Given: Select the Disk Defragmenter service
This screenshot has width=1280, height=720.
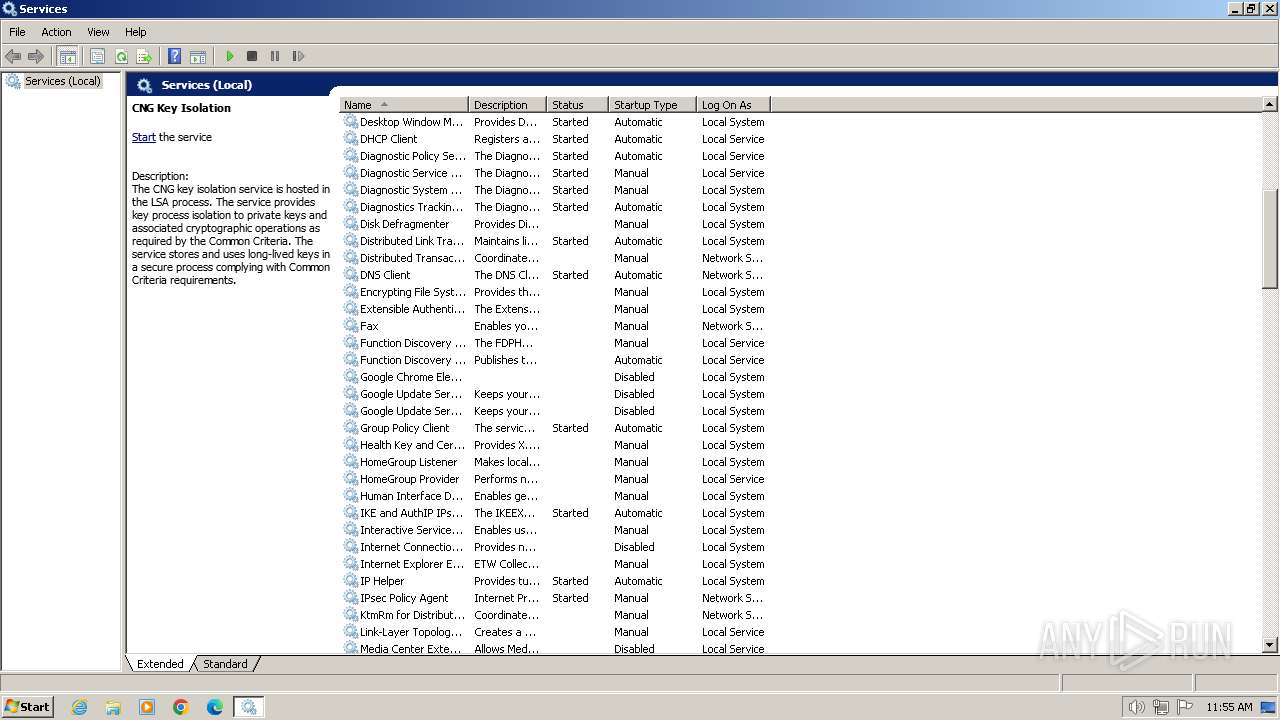Looking at the screenshot, I should pos(555,224).
